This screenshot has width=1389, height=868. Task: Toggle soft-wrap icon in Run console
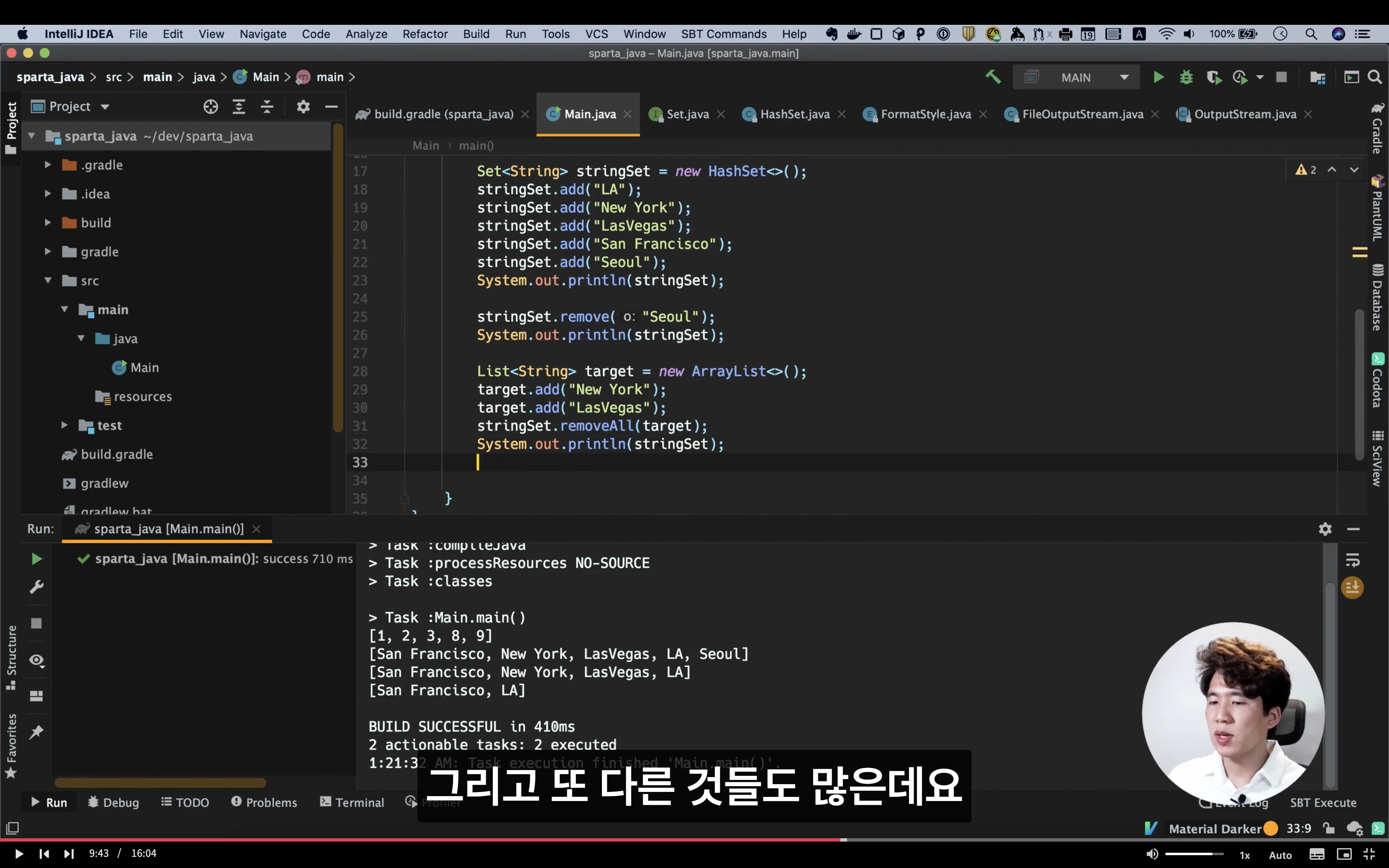(1352, 560)
